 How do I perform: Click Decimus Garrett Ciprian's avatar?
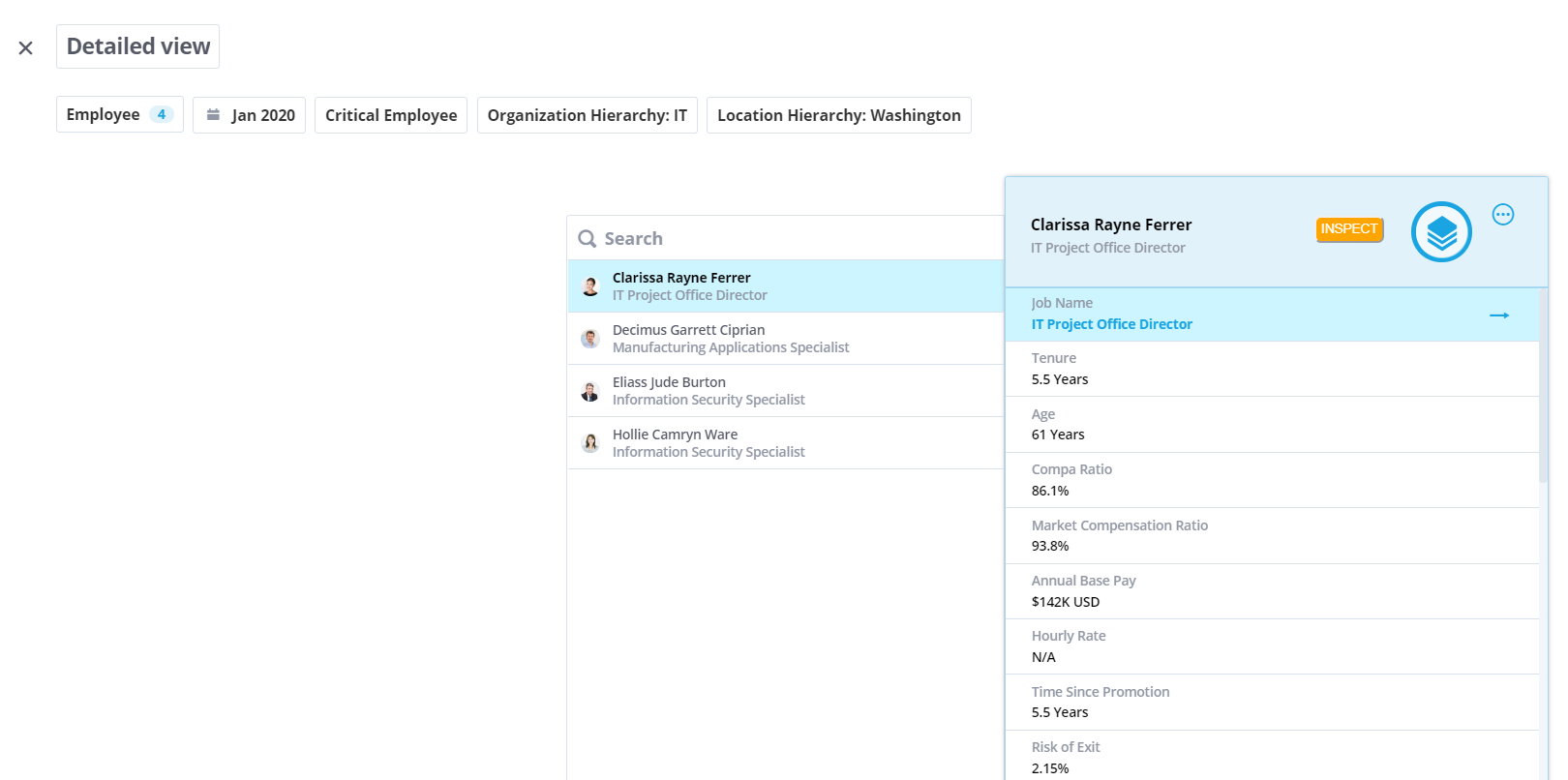coord(590,339)
